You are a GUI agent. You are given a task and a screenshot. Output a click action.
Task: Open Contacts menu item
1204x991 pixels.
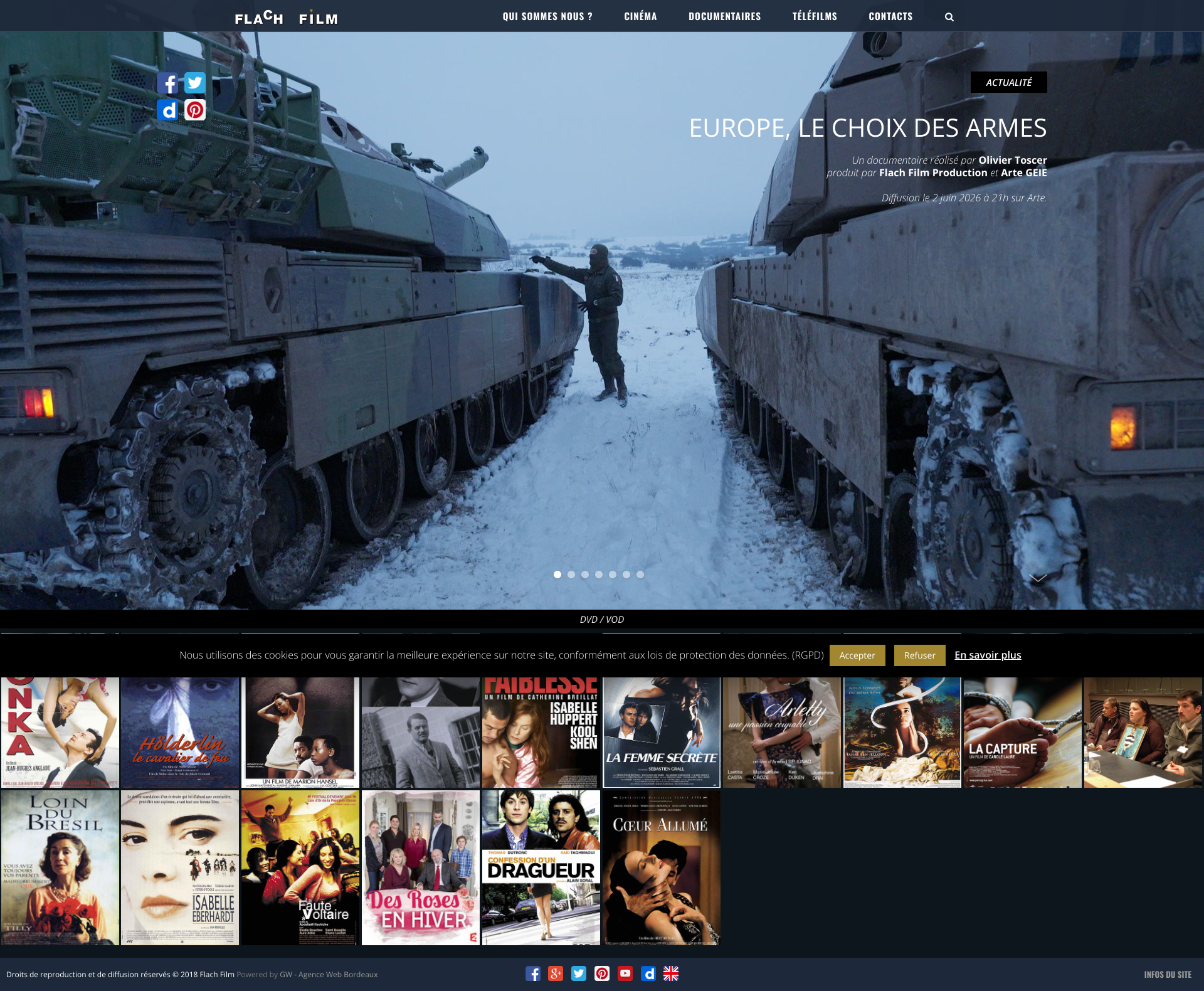pos(890,16)
